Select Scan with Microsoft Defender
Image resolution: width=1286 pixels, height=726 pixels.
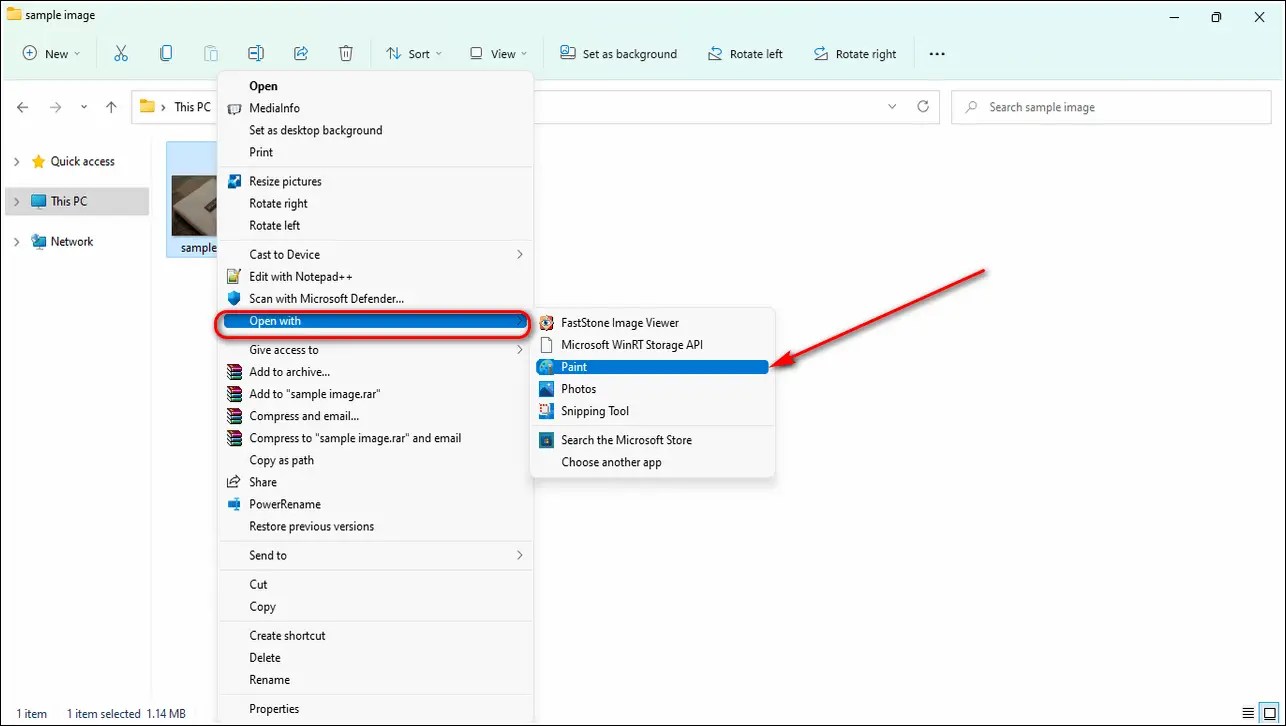point(374,299)
